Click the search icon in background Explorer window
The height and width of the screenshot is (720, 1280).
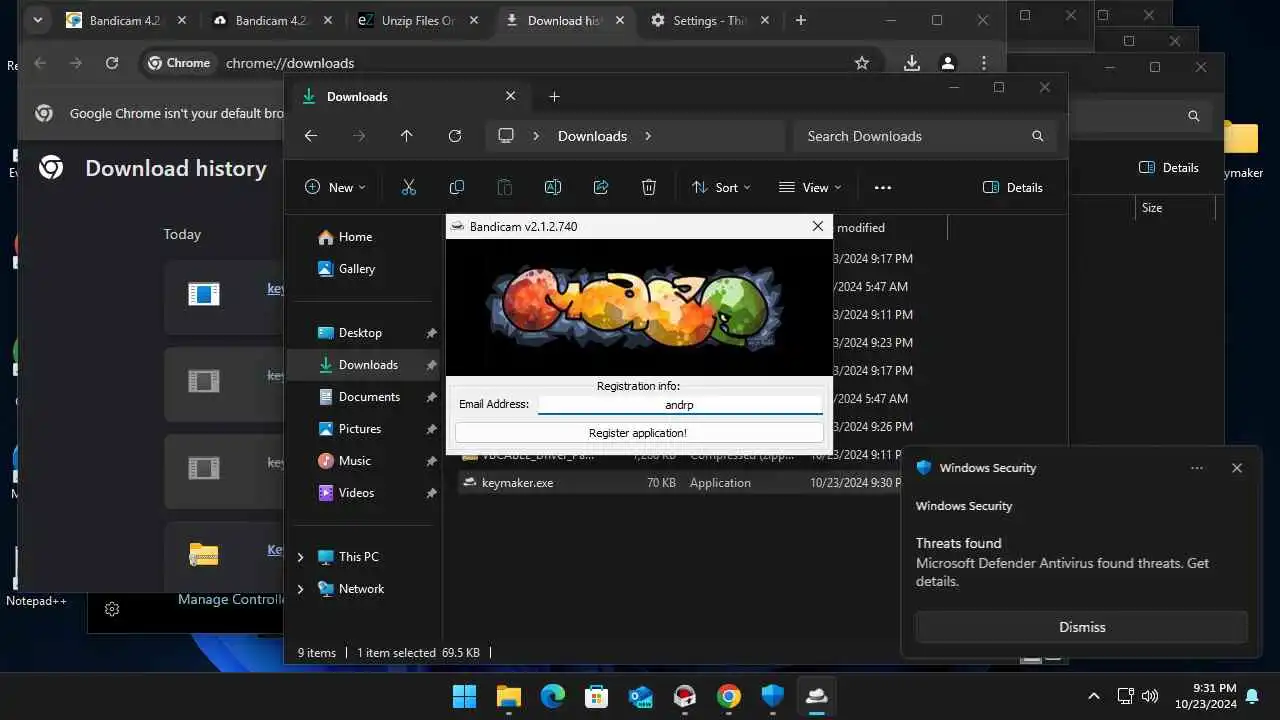1193,116
